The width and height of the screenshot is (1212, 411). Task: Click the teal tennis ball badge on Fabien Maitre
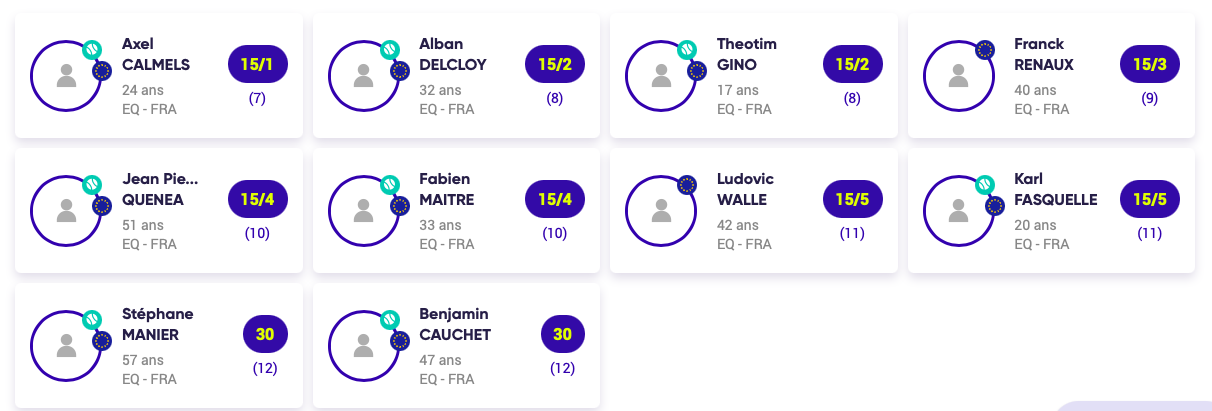point(389,184)
